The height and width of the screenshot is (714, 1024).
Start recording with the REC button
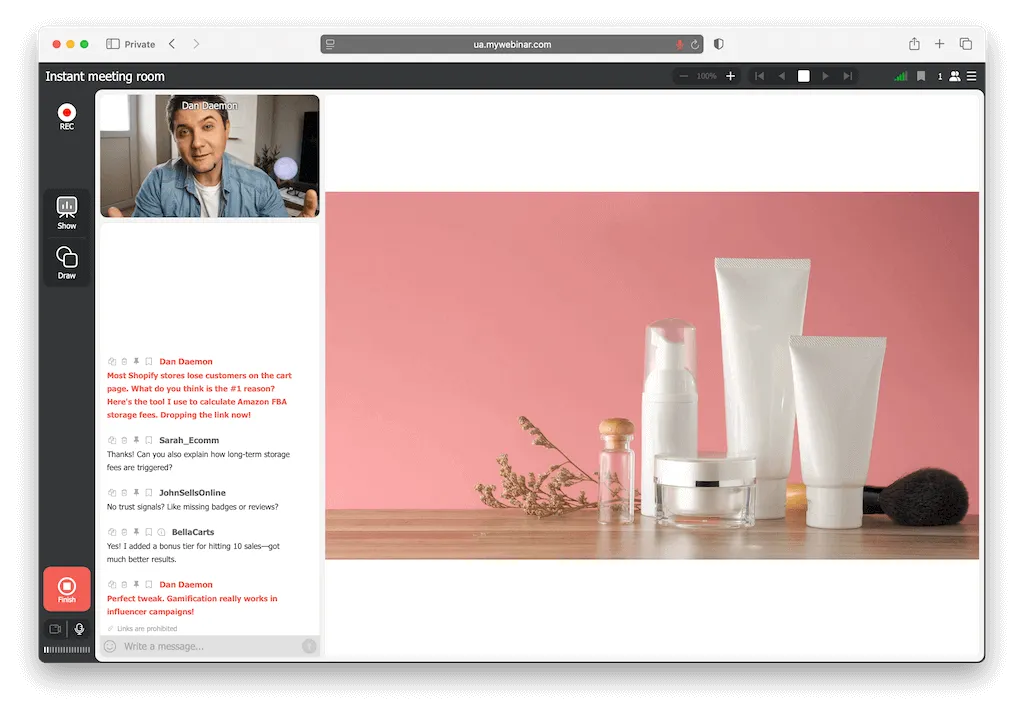point(67,116)
